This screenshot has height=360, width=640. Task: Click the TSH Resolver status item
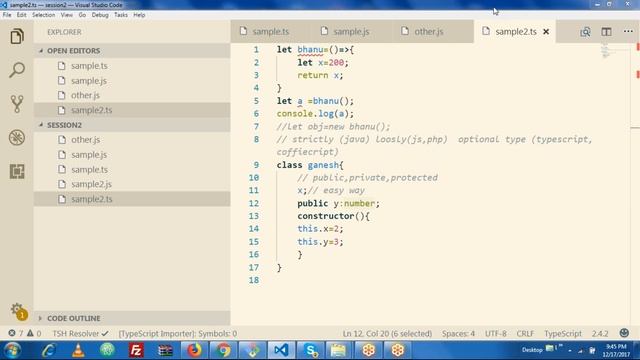pos(80,333)
